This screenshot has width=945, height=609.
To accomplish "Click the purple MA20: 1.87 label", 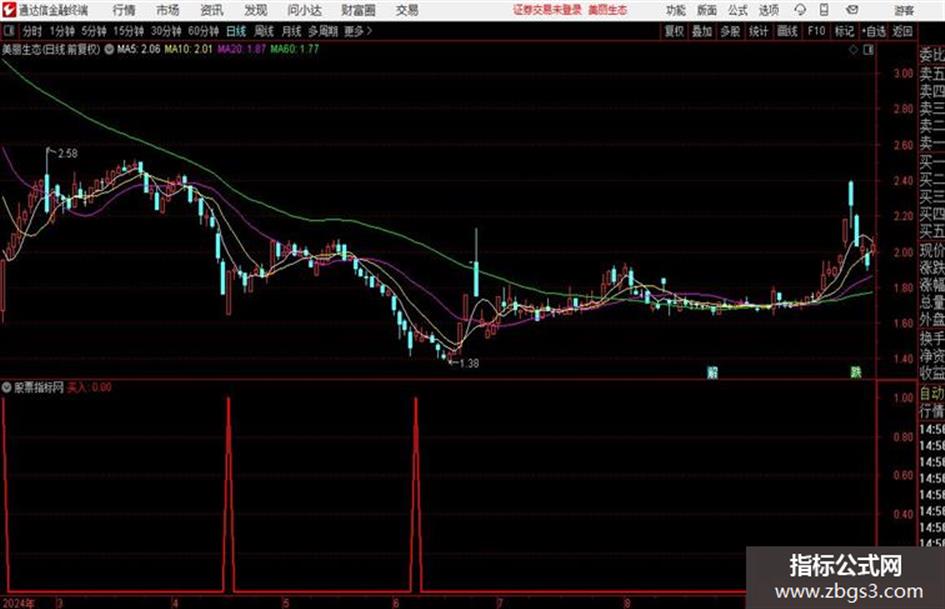I will coord(242,49).
